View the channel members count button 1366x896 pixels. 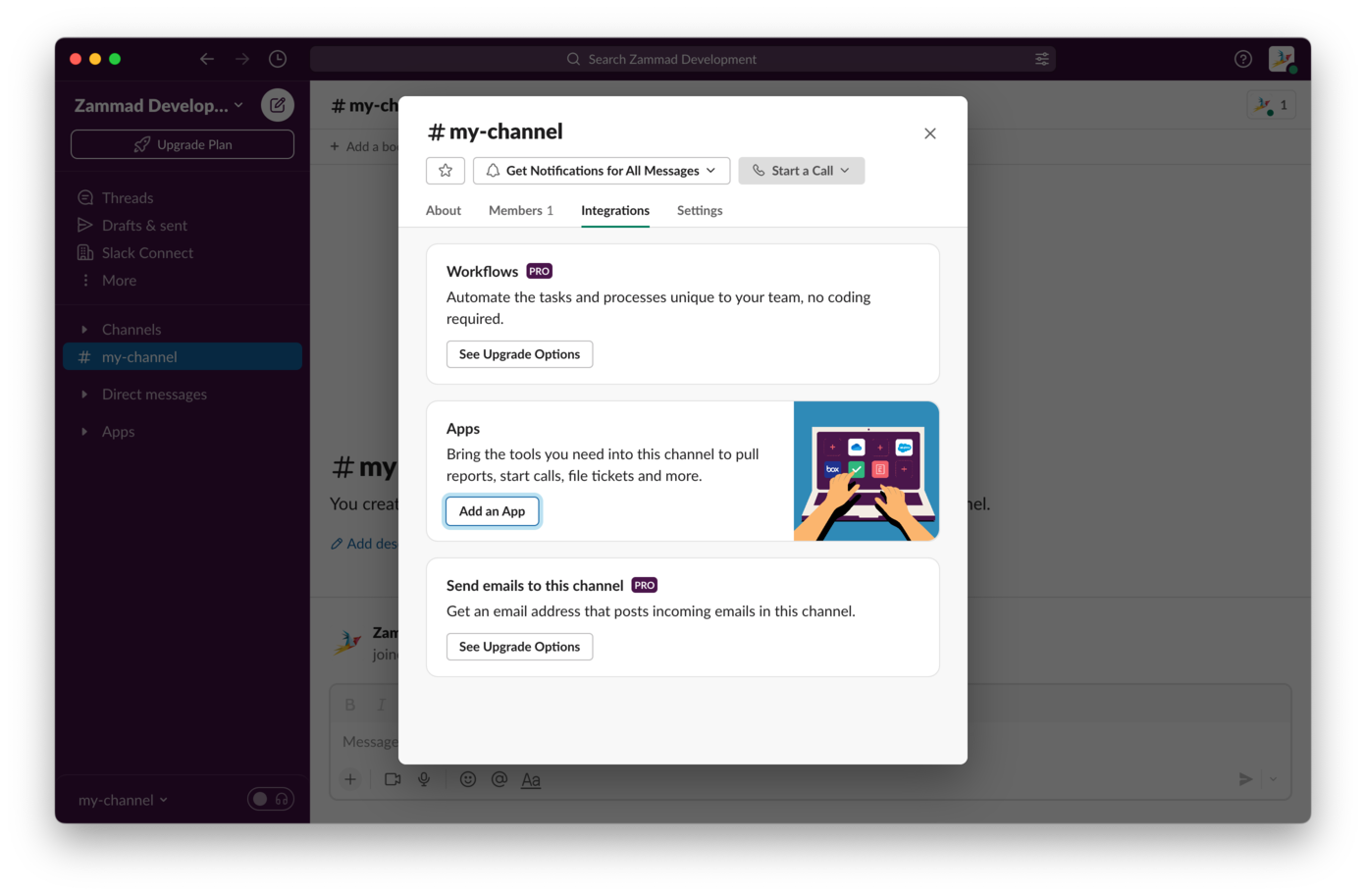[x=1272, y=105]
